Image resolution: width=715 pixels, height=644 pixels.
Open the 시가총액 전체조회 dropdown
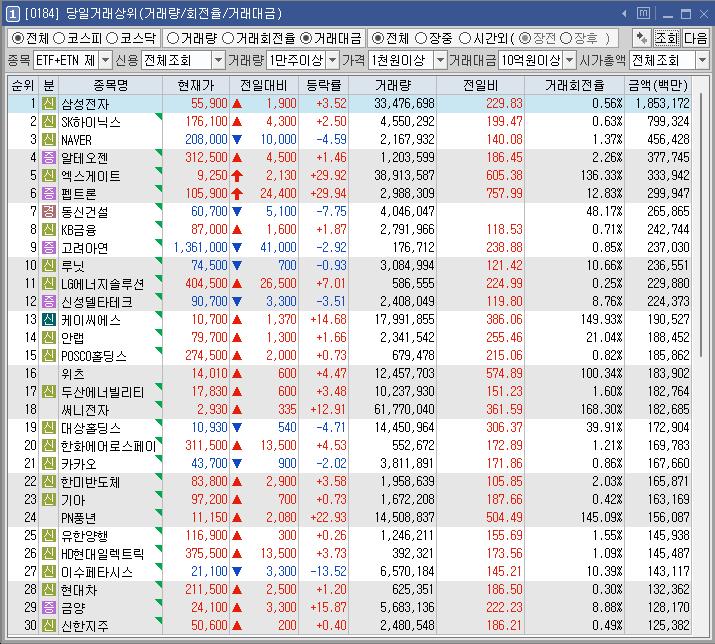(x=702, y=60)
